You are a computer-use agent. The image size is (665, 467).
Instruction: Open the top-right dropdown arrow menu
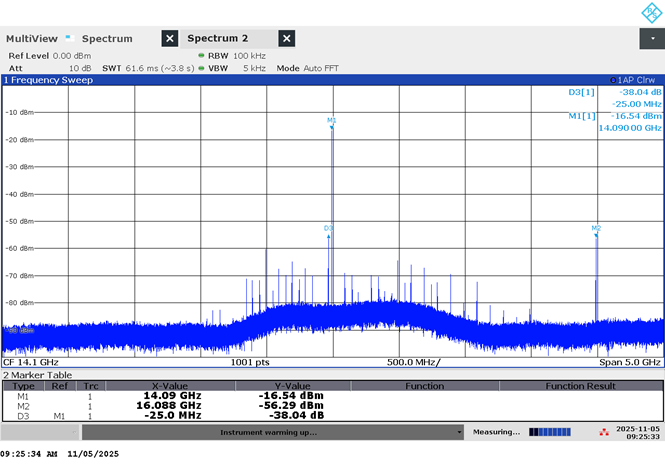point(652,39)
